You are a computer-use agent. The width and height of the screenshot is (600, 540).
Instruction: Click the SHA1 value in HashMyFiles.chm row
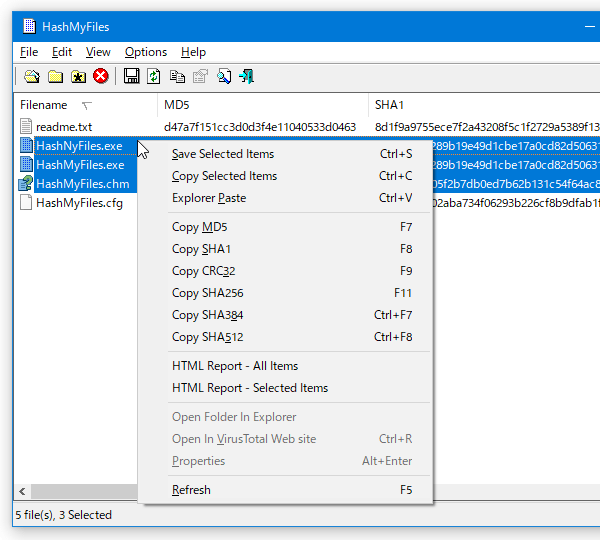point(516,184)
